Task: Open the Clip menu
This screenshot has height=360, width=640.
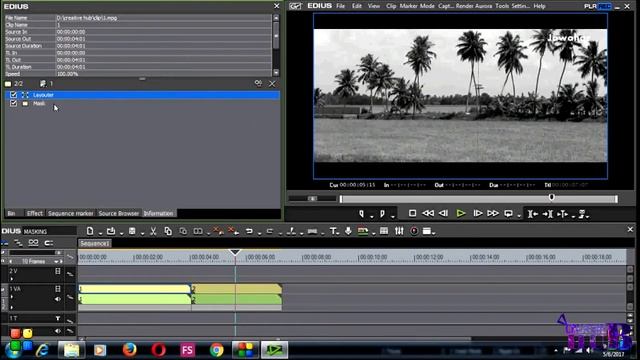Action: pyautogui.click(x=391, y=6)
